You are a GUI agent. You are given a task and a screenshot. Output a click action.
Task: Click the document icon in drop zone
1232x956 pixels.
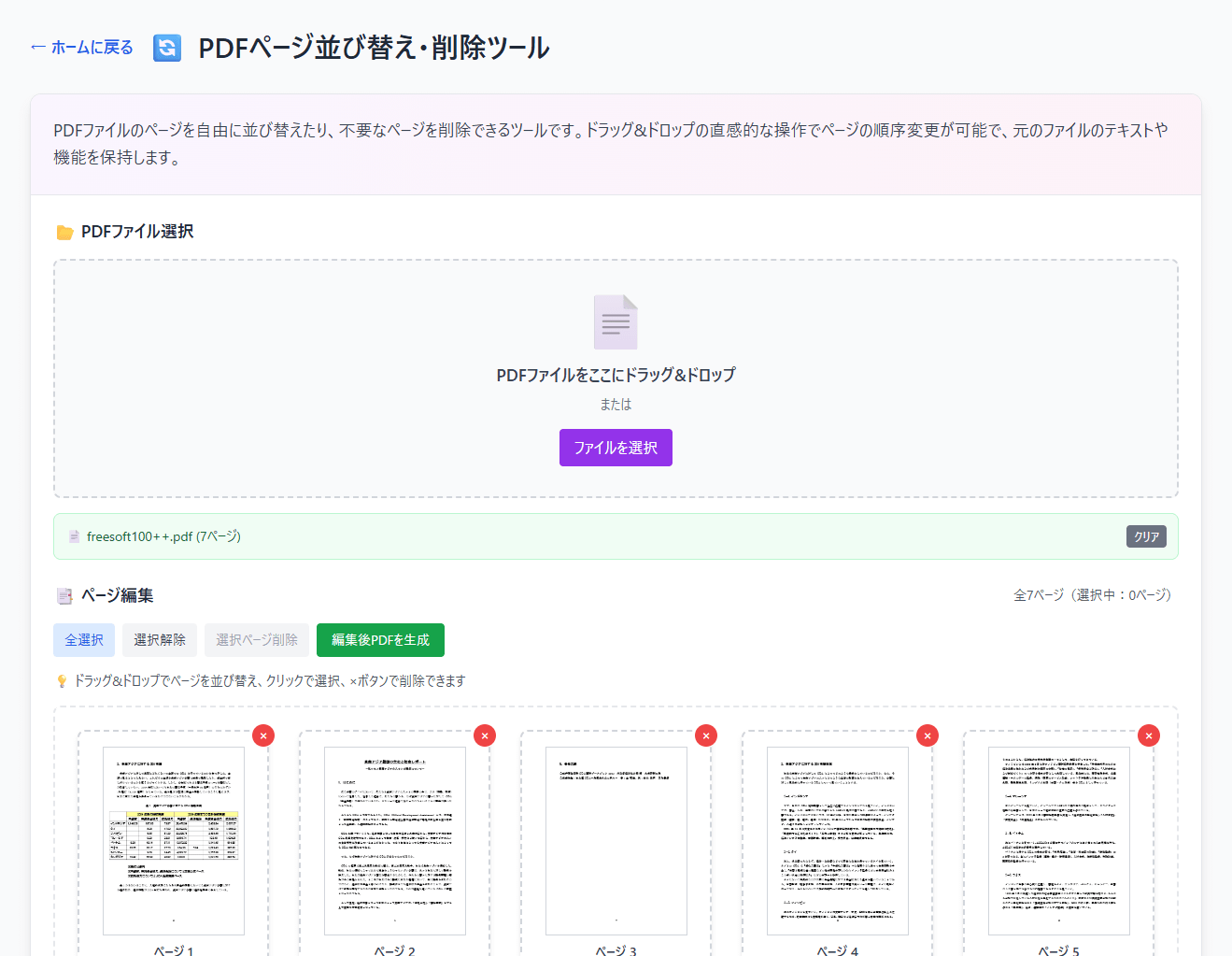(x=616, y=322)
